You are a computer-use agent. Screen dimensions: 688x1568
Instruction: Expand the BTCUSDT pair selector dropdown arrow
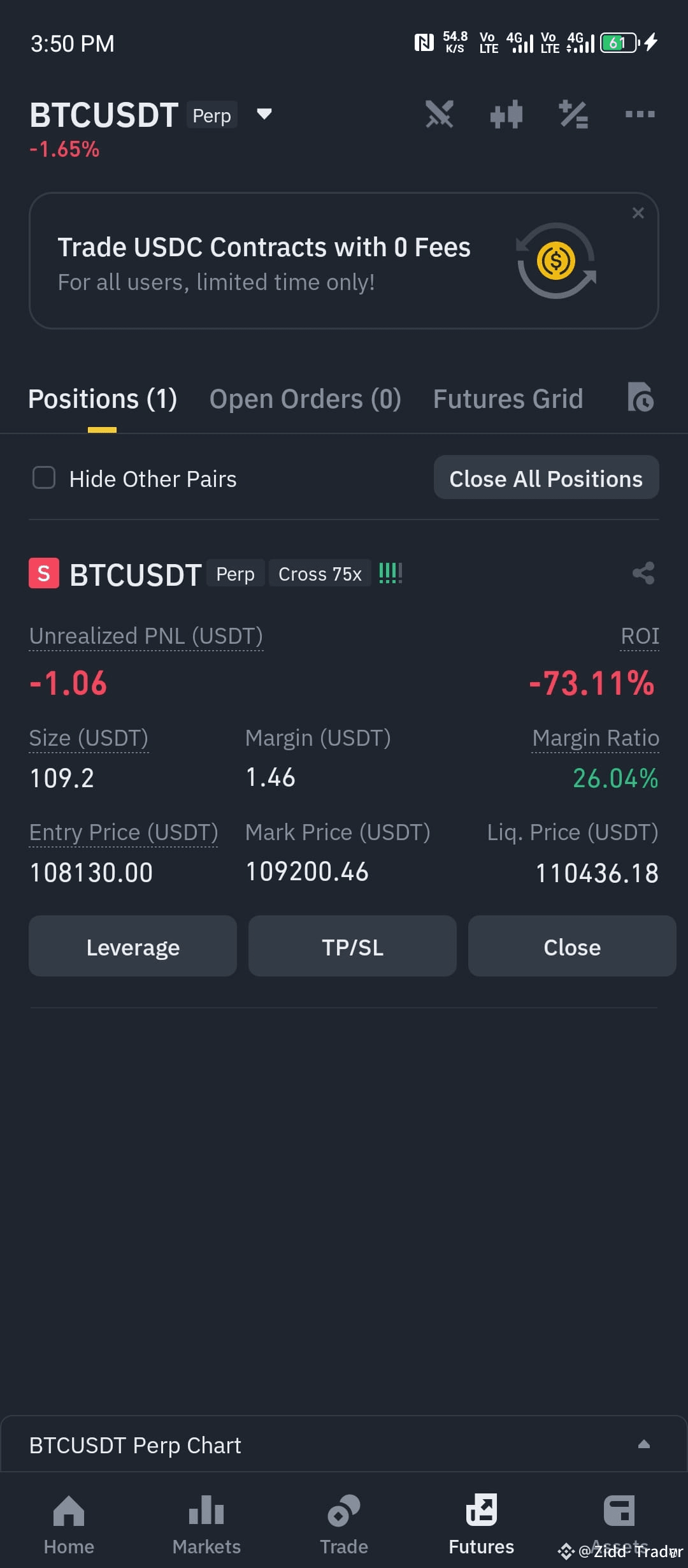point(264,114)
